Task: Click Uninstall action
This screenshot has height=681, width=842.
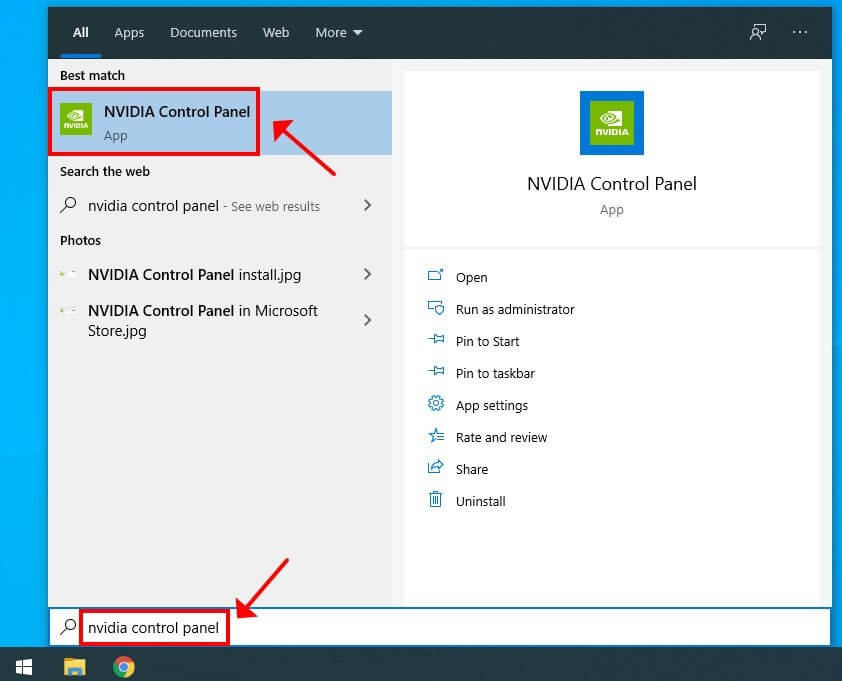Action: tap(481, 502)
